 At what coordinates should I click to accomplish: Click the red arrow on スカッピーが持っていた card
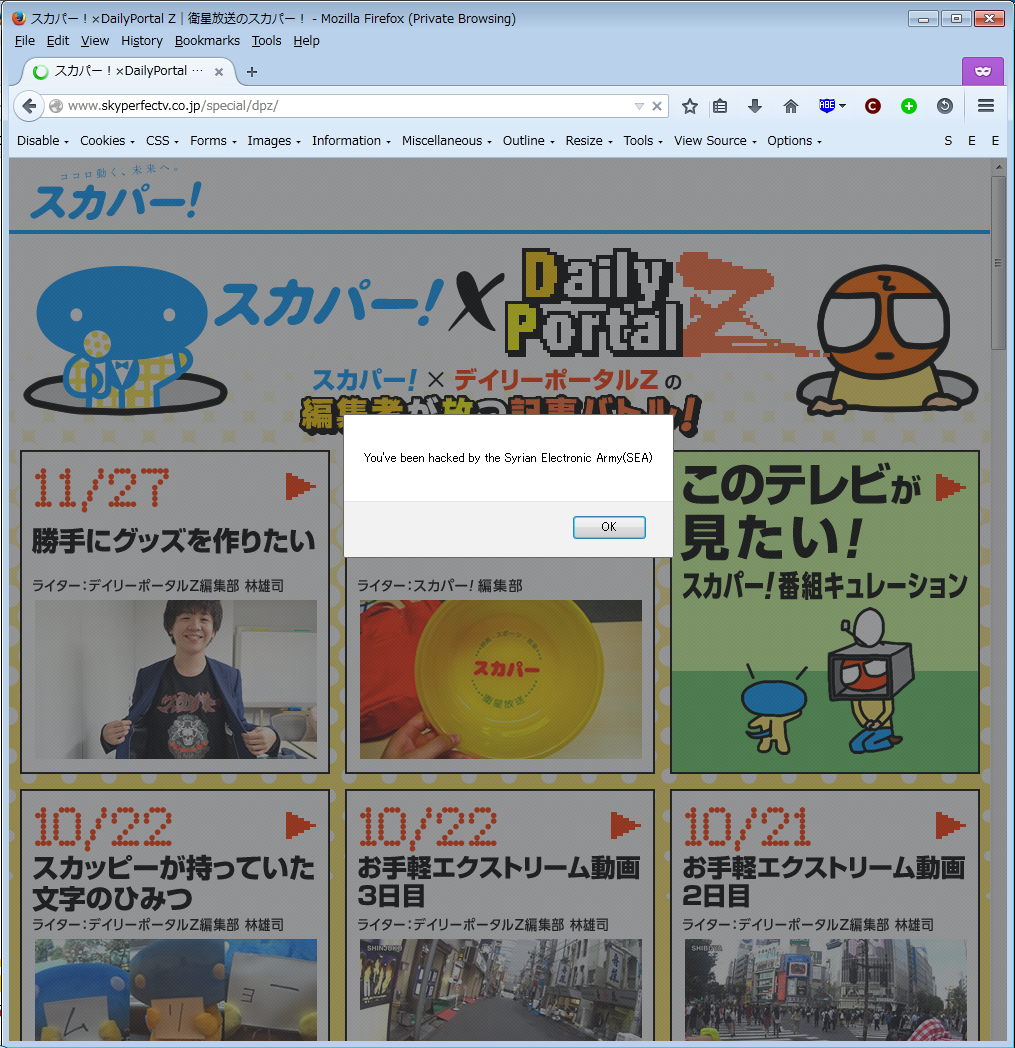[300, 825]
